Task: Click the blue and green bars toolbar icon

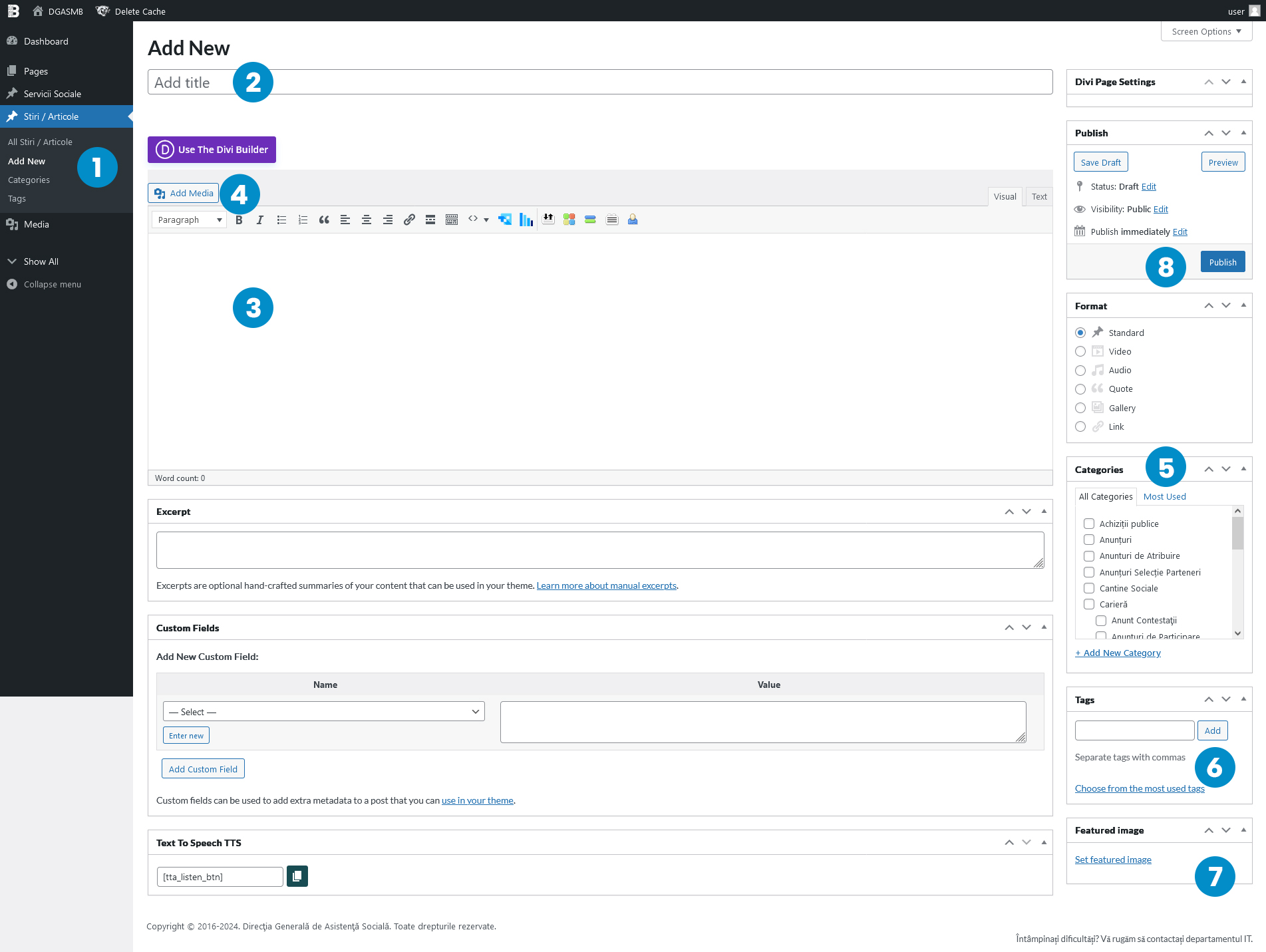Action: tap(590, 220)
